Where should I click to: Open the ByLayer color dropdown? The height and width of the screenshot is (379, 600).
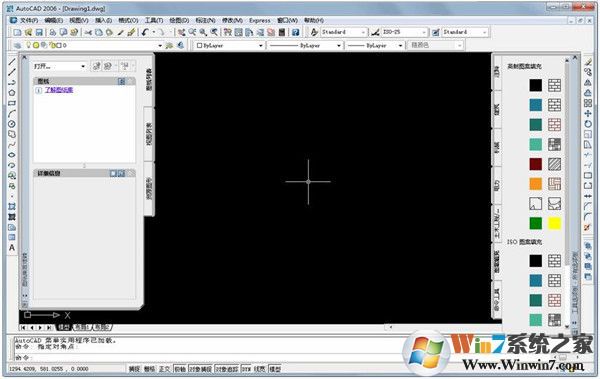[x=261, y=46]
